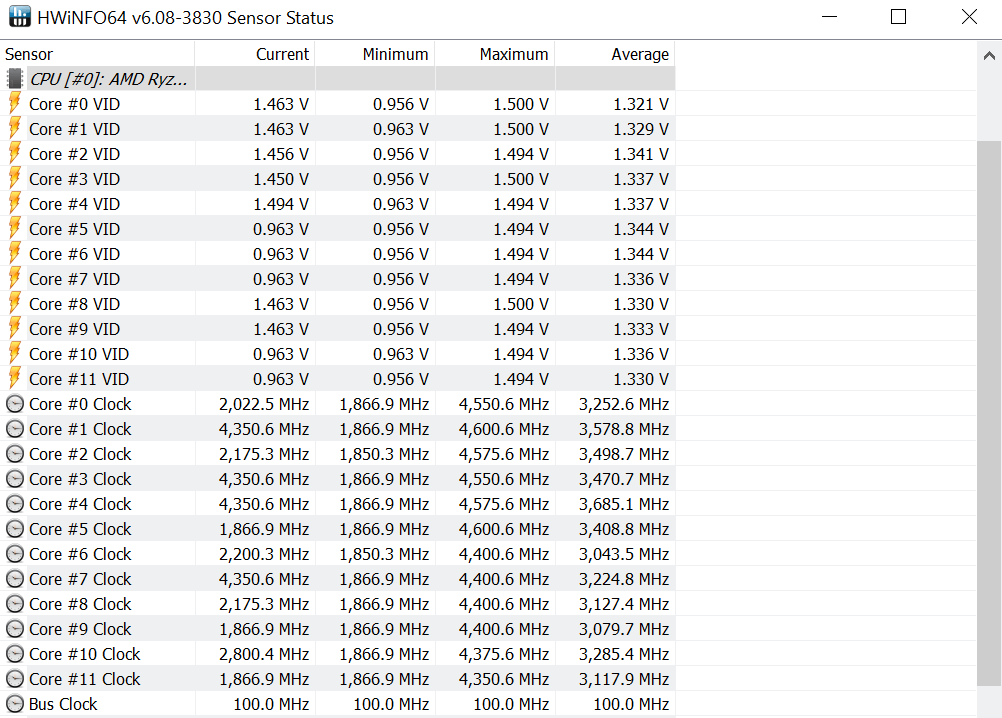Click the lightning bolt icon for Core #10 VID

15,353
